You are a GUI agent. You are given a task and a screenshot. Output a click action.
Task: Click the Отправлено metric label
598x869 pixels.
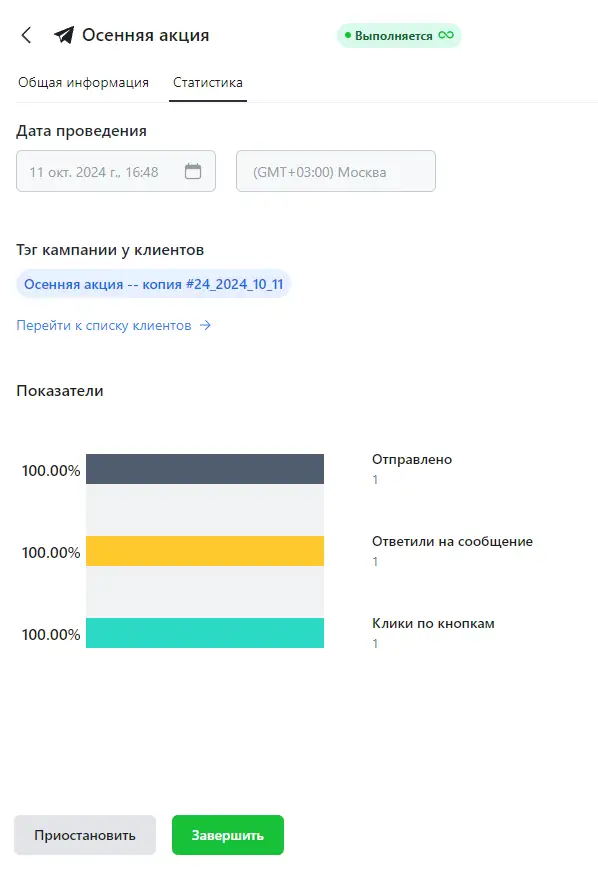click(x=412, y=459)
